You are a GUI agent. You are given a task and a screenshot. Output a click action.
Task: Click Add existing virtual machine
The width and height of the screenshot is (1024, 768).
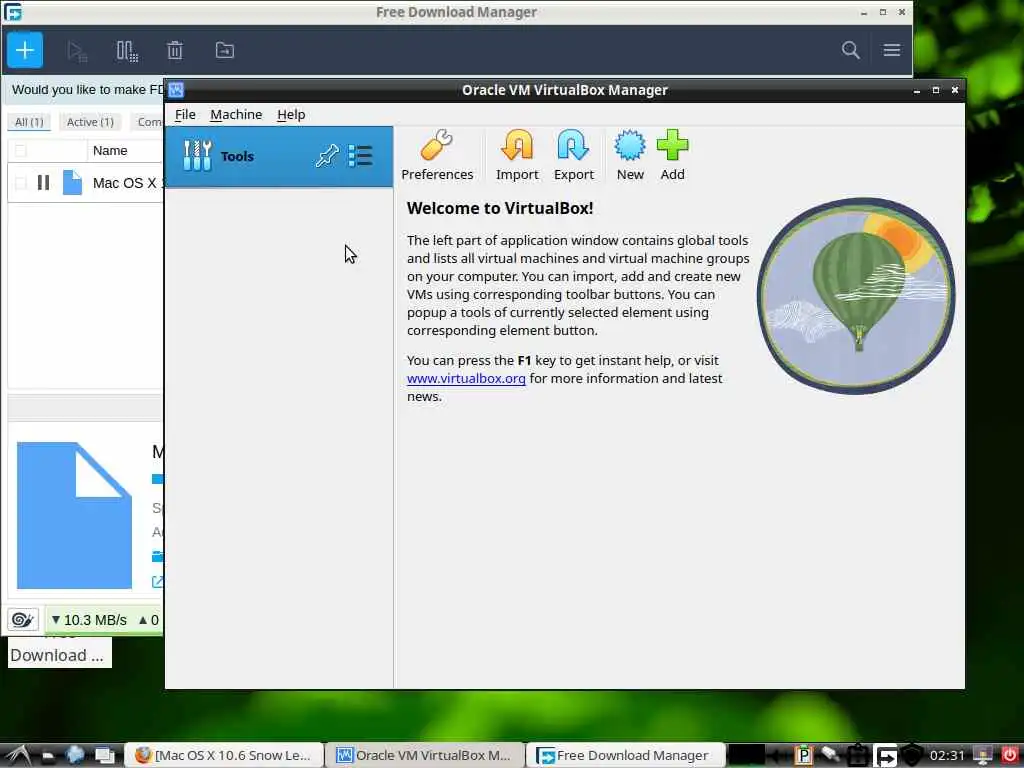pos(672,155)
